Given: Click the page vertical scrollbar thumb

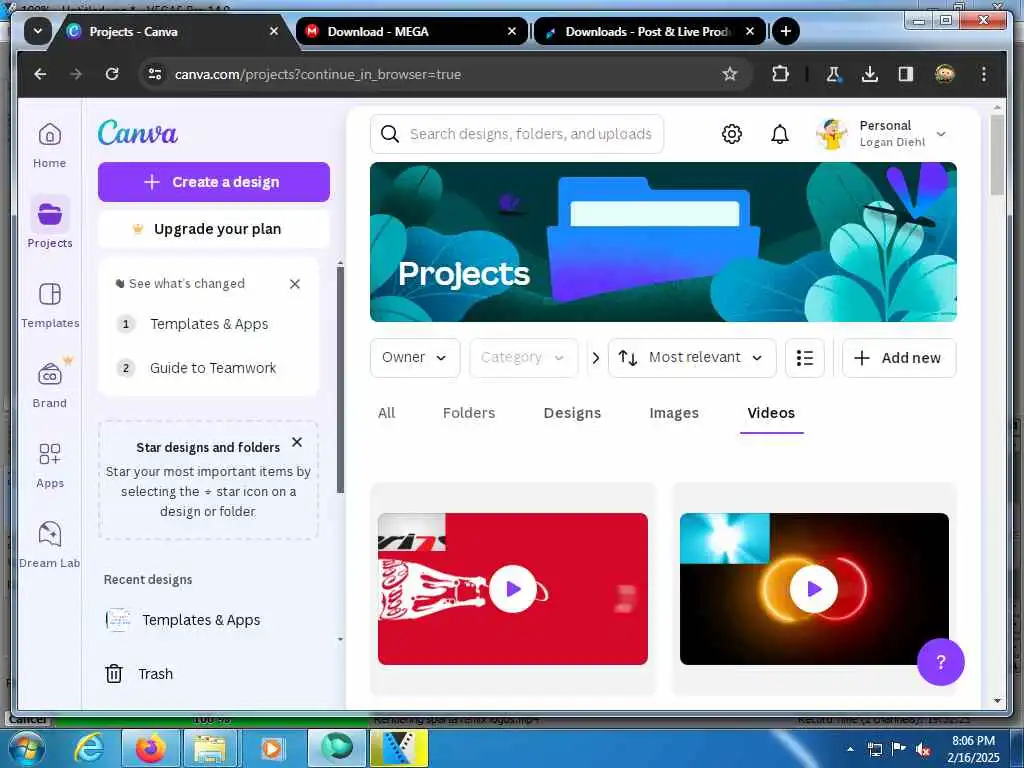Looking at the screenshot, I should tap(997, 155).
